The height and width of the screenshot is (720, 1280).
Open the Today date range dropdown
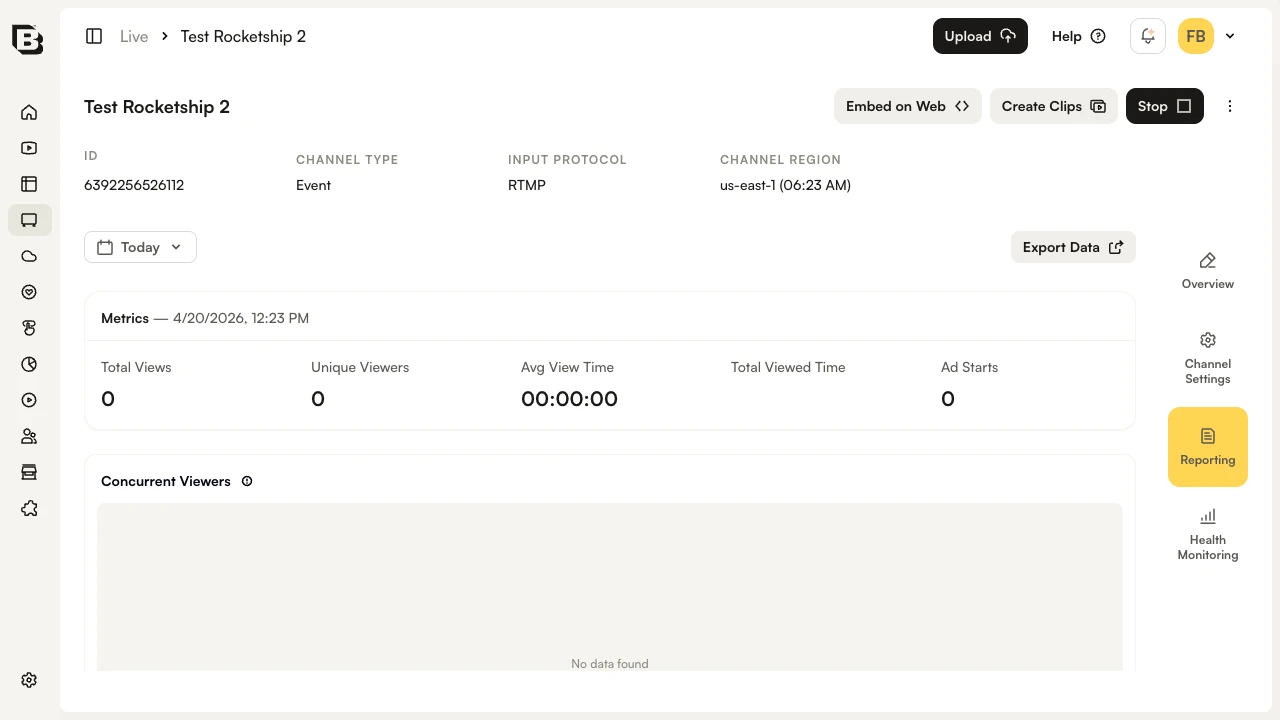[x=140, y=247]
